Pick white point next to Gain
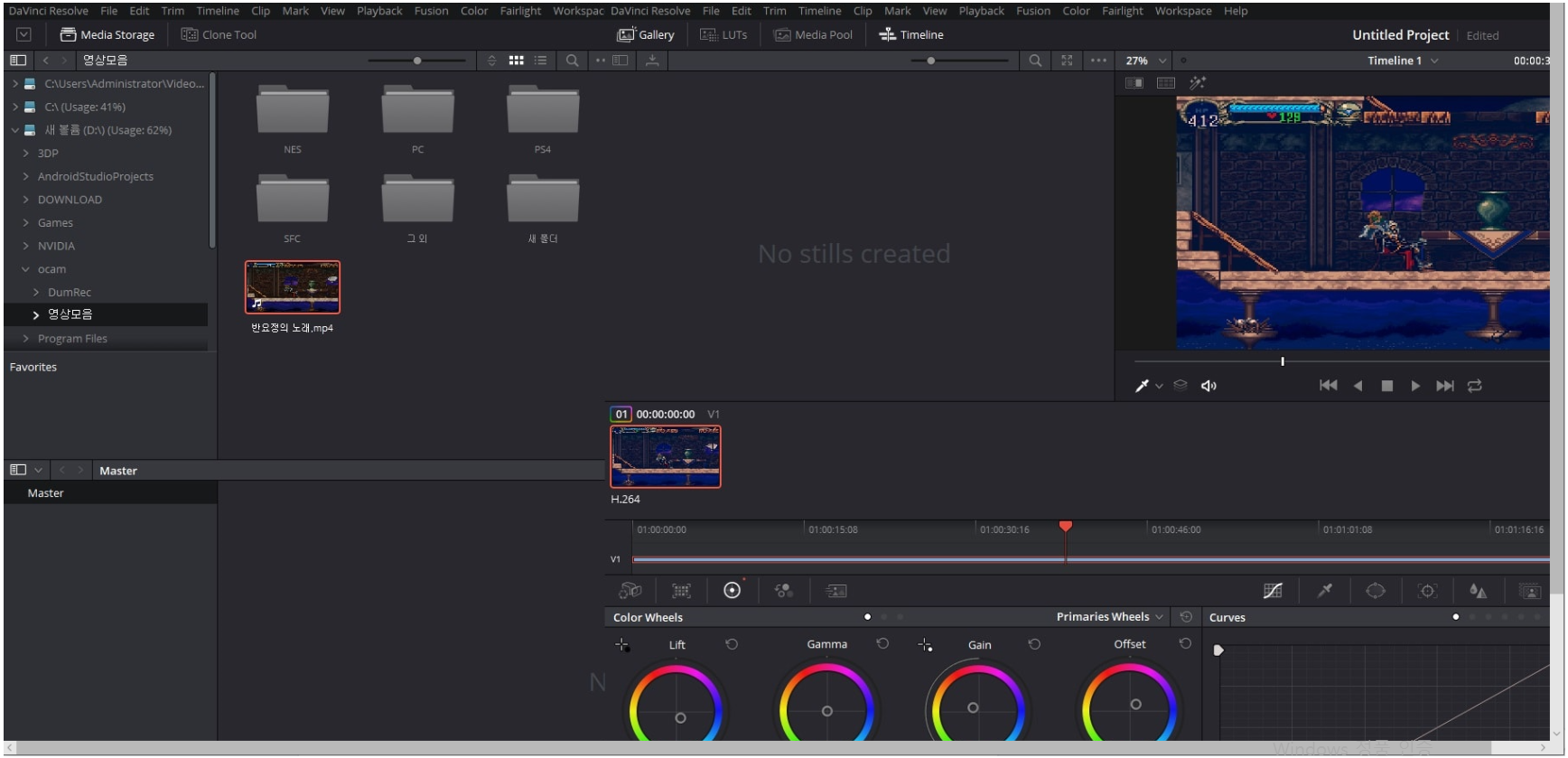This screenshot has height=758, width=1568. pyautogui.click(x=925, y=645)
